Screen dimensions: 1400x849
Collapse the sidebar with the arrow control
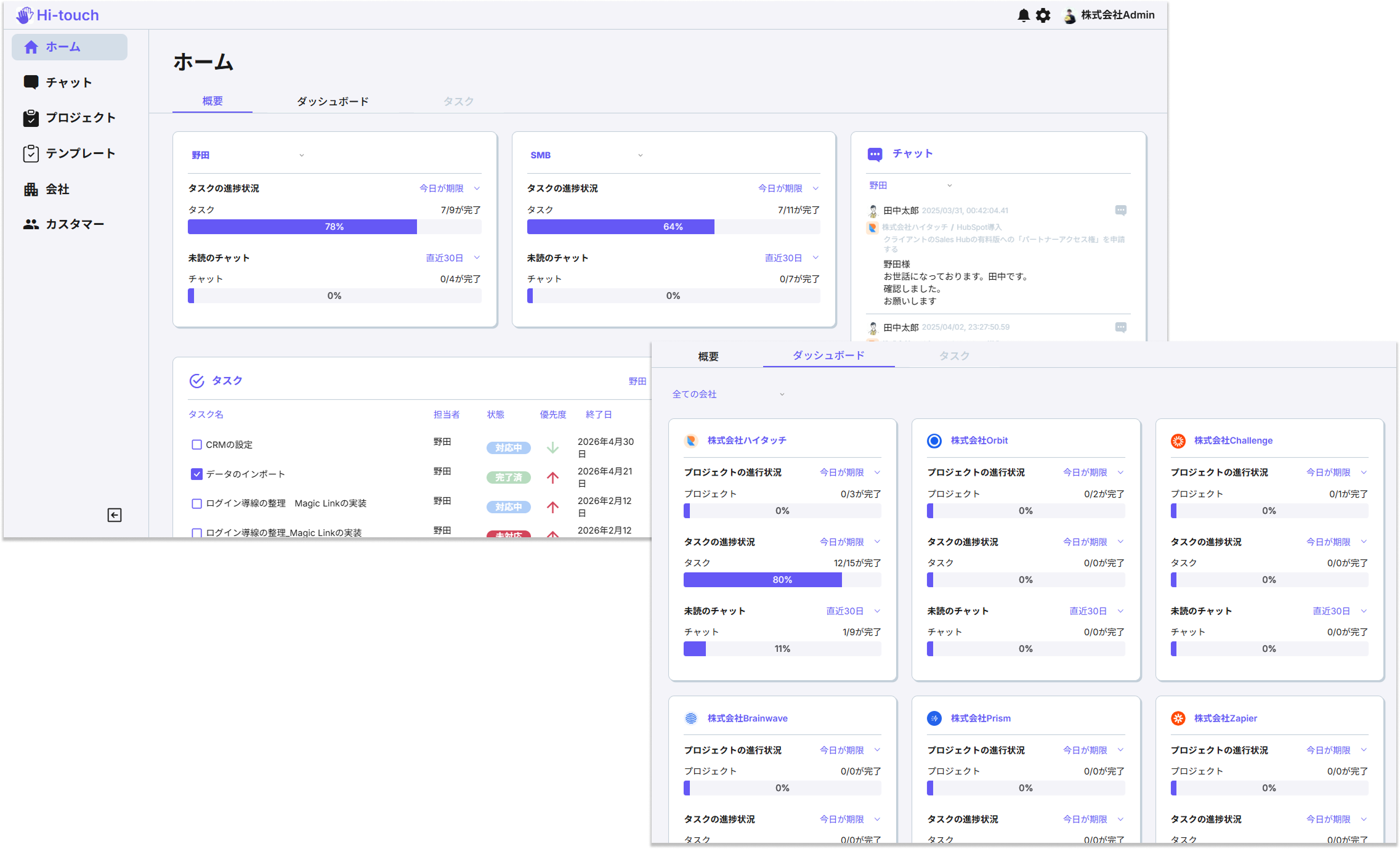tap(114, 515)
